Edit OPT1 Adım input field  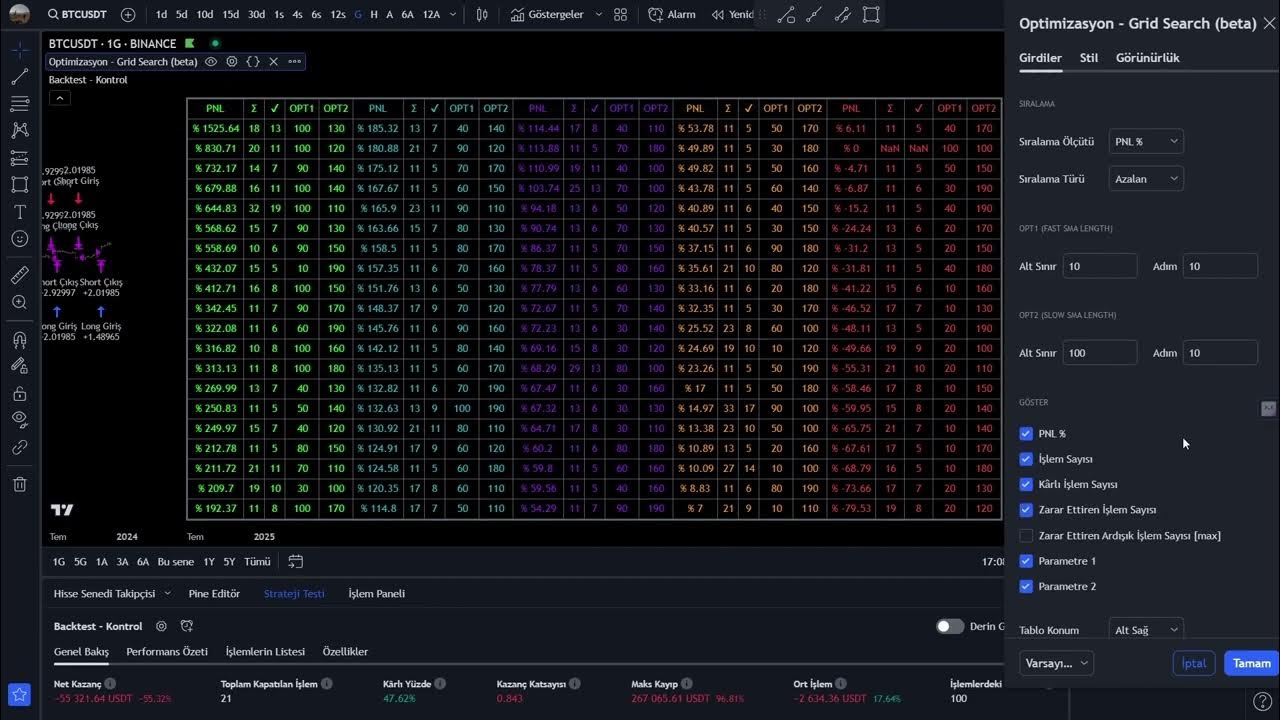pyautogui.click(x=1220, y=266)
